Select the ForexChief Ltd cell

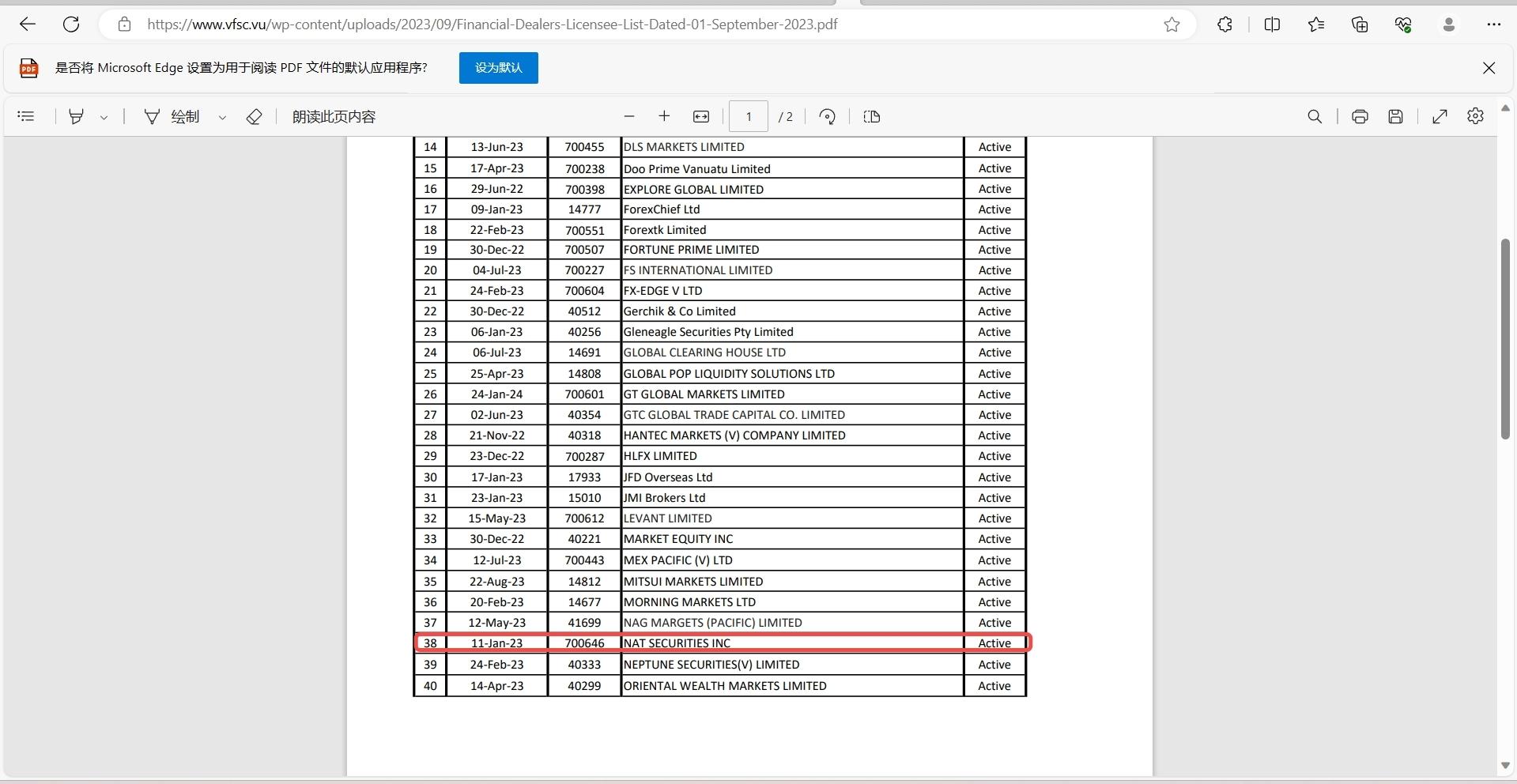792,209
